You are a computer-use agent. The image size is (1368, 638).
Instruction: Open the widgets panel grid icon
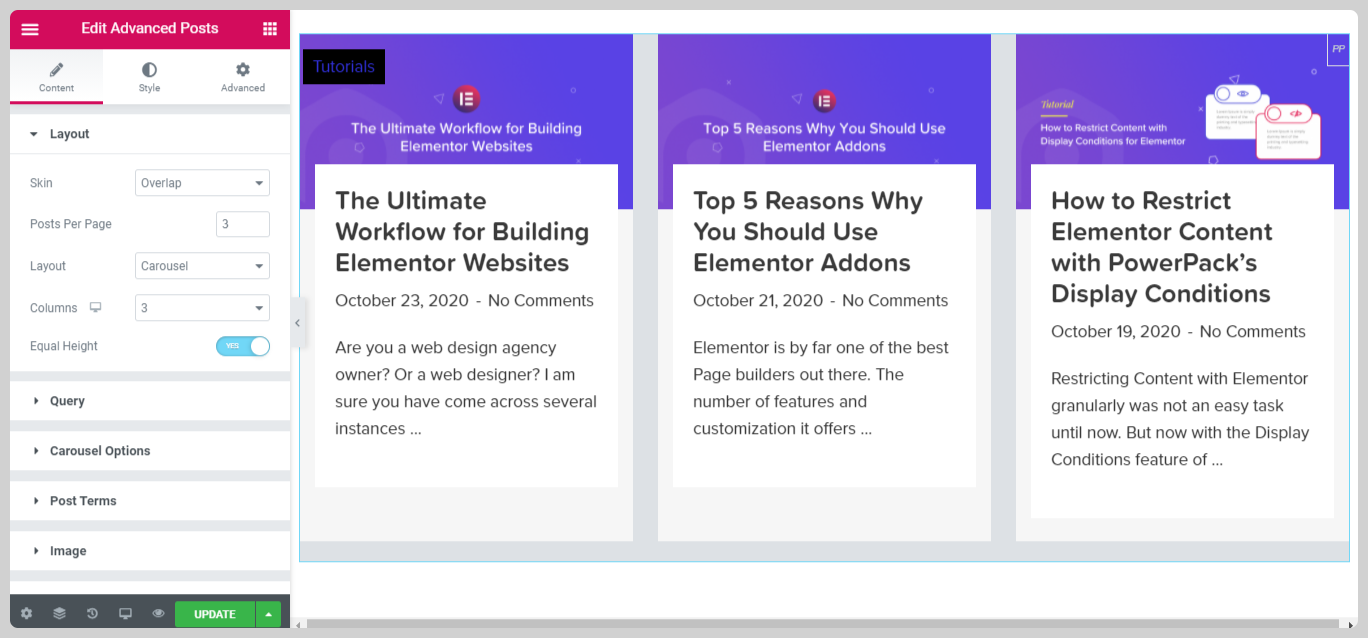pyautogui.click(x=269, y=29)
